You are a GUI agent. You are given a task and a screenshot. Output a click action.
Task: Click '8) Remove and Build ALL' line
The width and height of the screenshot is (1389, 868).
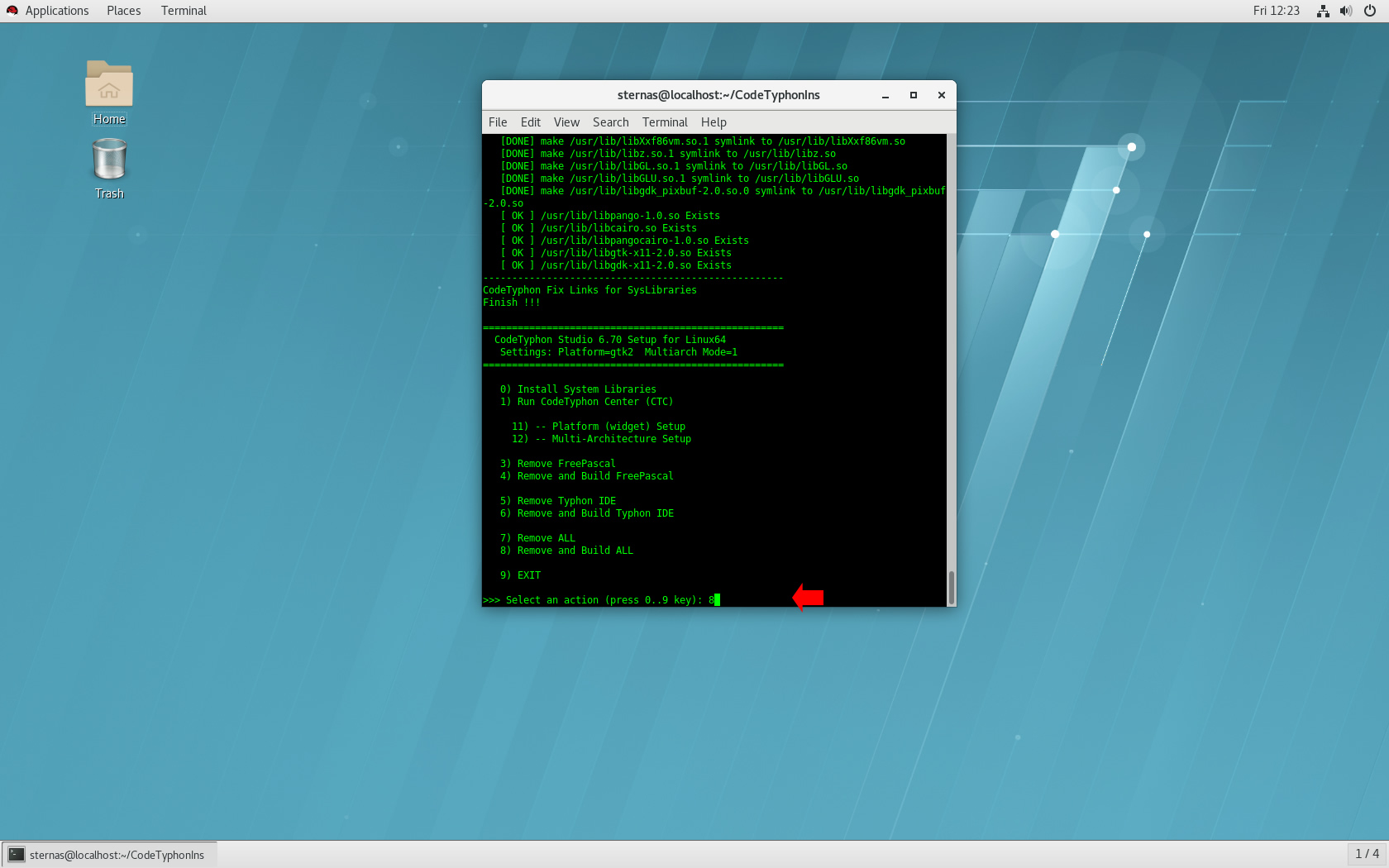coord(566,551)
